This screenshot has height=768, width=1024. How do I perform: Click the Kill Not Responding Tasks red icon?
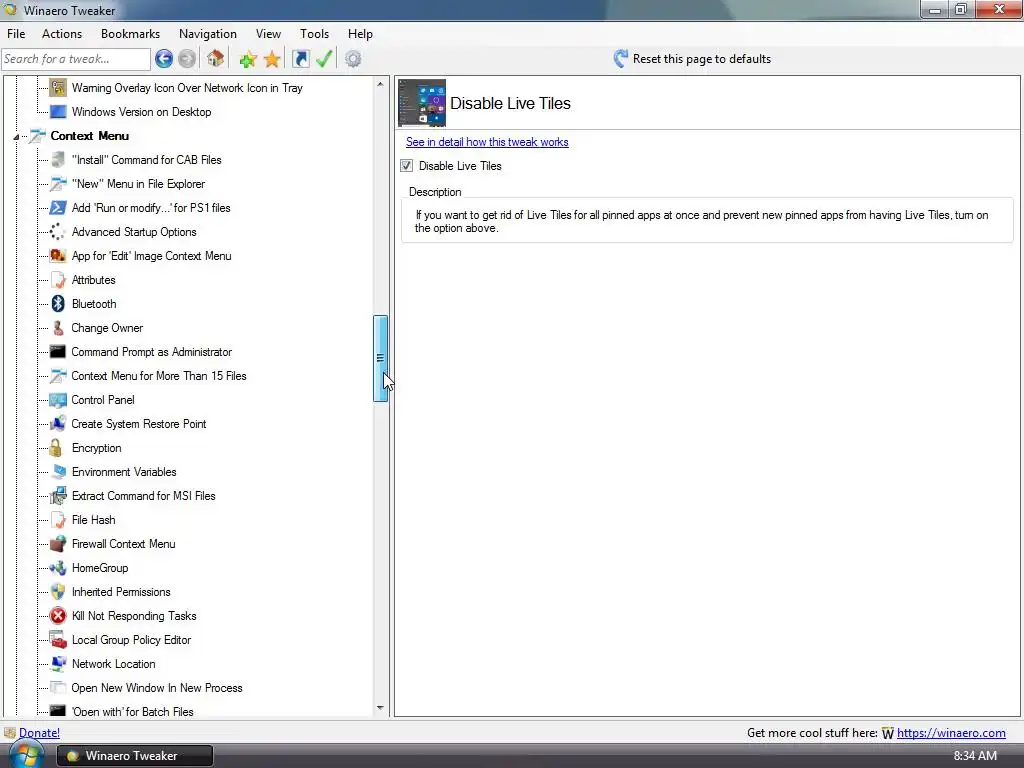pos(58,616)
